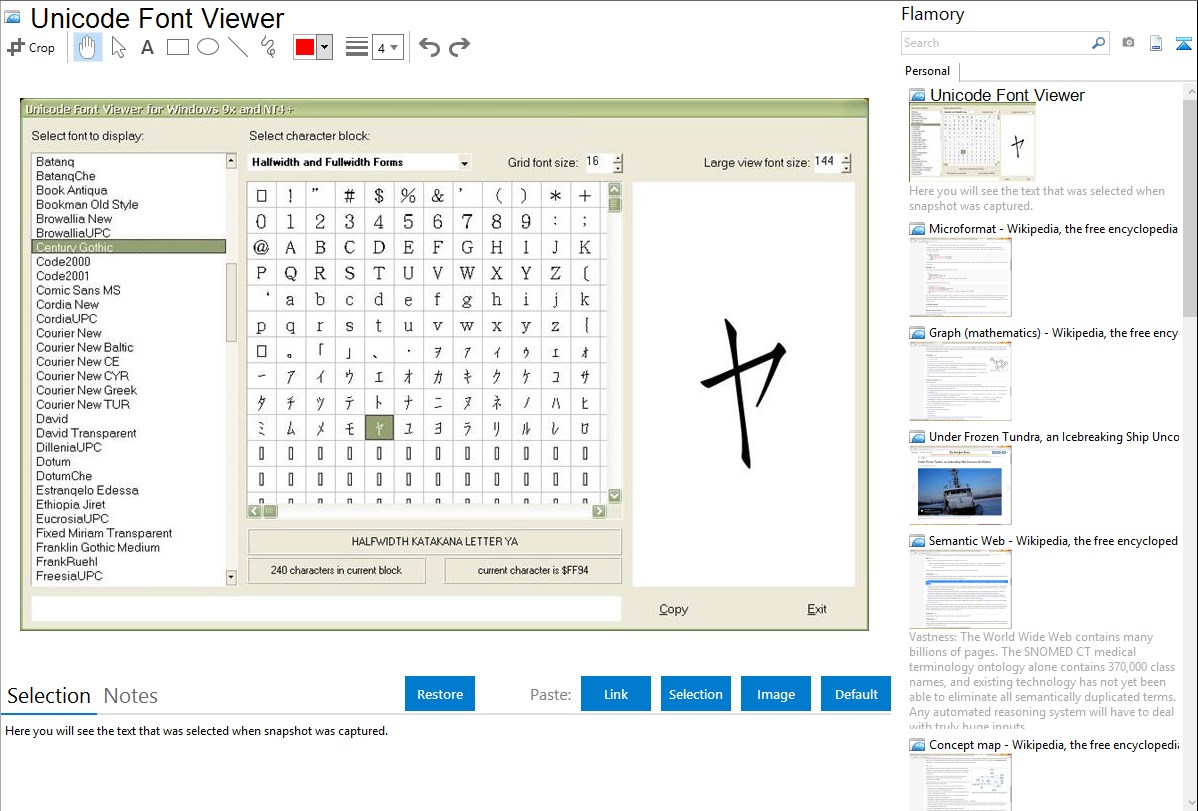
Task: Click the Paste Selection button
Action: coord(695,694)
